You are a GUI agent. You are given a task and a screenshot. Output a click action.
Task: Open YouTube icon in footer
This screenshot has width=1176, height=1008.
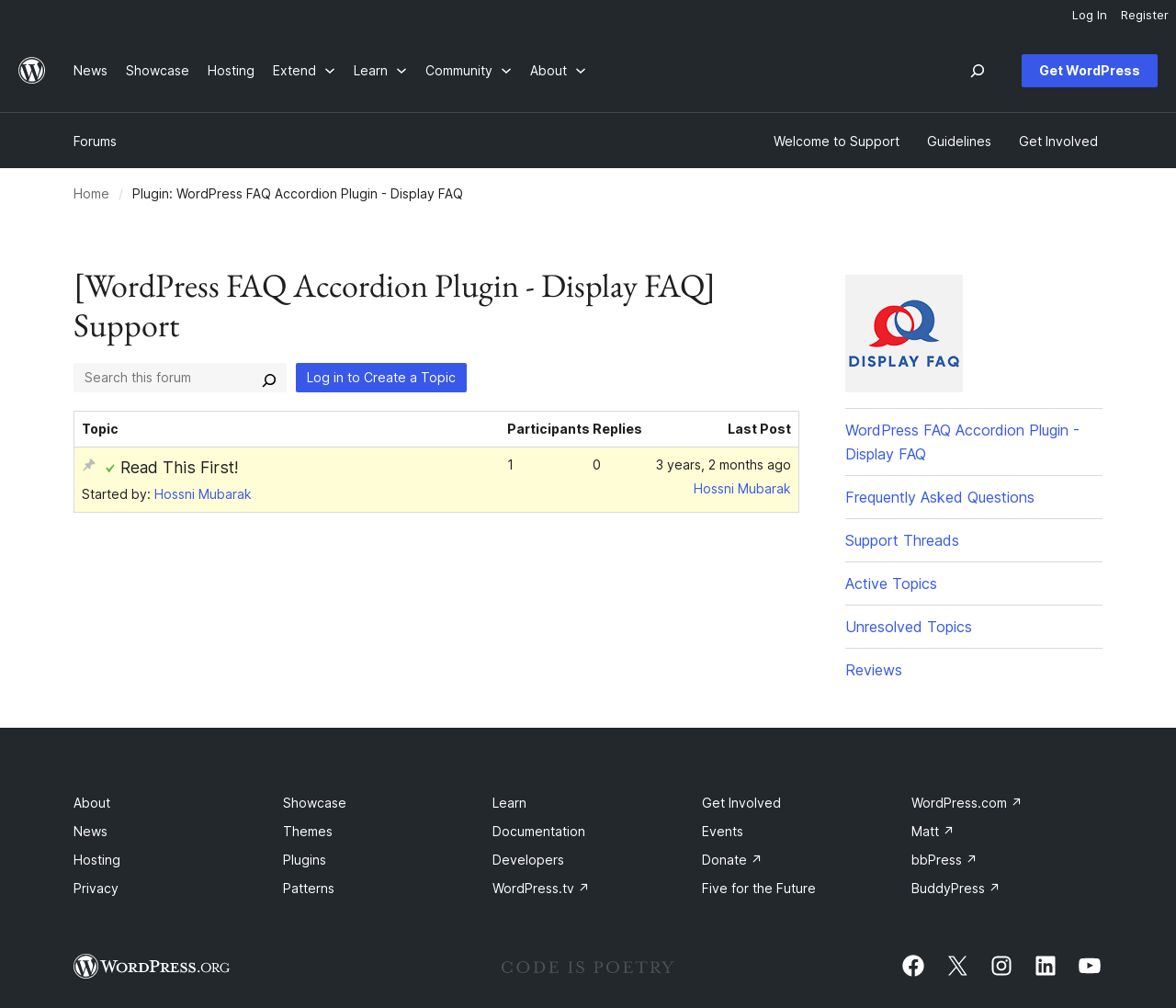1090,966
